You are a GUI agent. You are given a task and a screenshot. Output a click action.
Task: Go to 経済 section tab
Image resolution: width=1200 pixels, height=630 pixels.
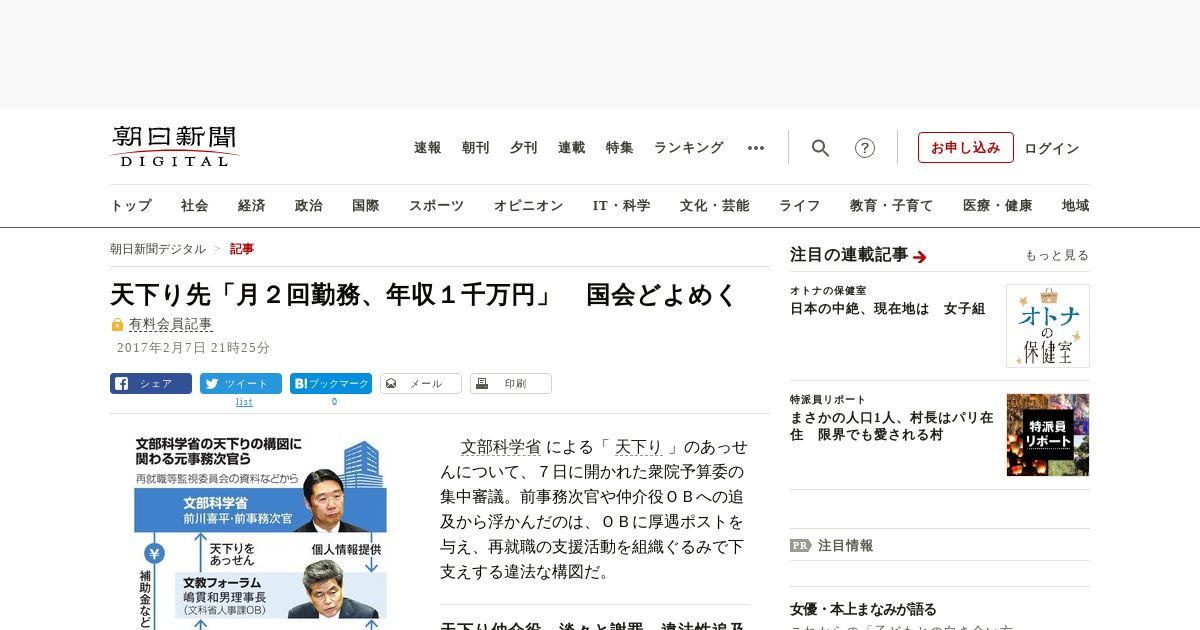click(252, 205)
